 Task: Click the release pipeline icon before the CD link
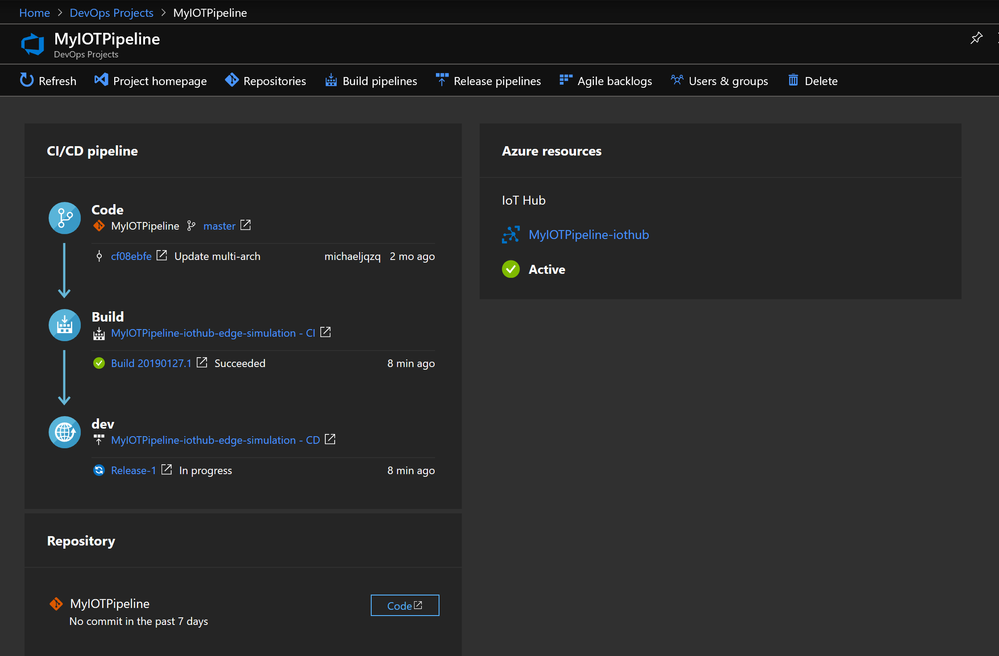pos(99,439)
